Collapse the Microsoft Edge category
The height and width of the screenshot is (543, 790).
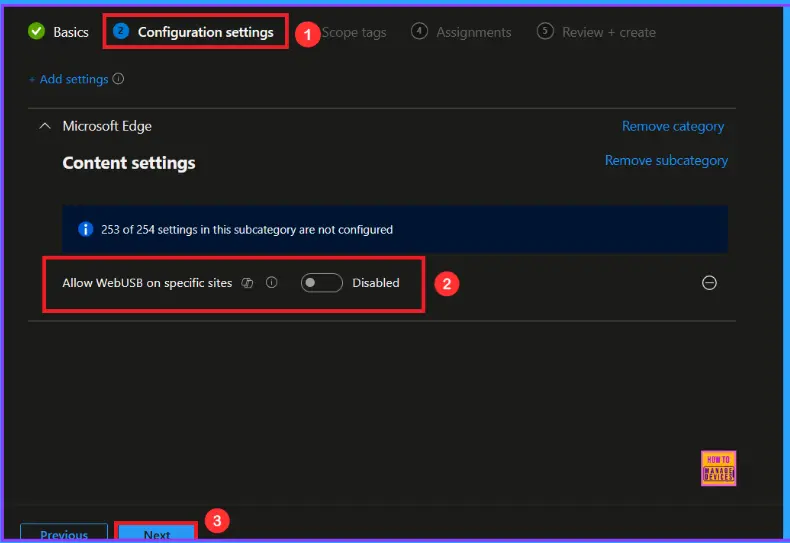45,126
